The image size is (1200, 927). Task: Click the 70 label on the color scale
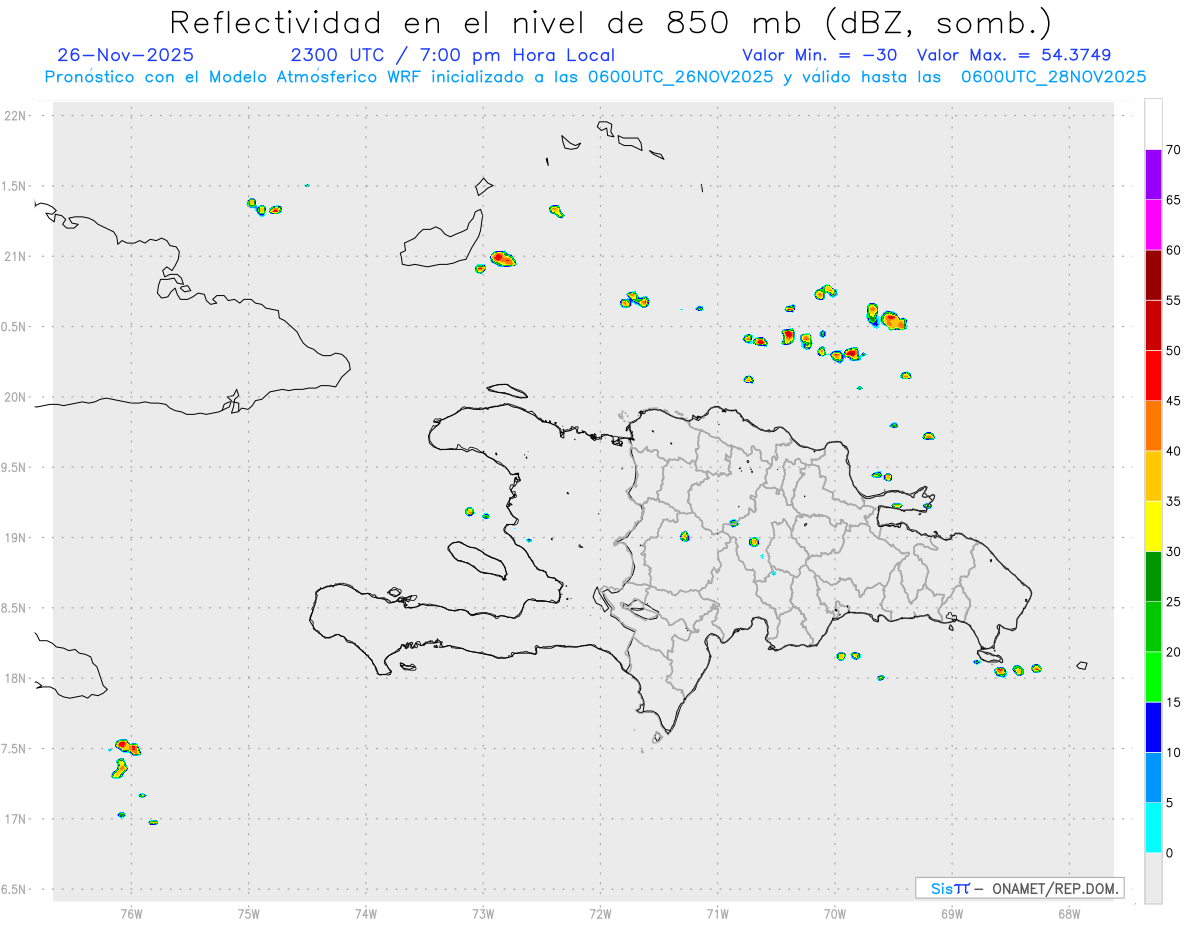1174,150
